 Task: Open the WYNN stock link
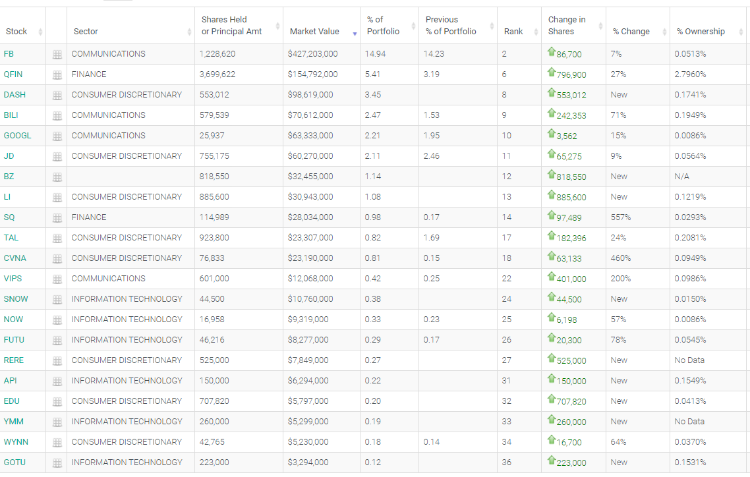pyautogui.click(x=16, y=442)
